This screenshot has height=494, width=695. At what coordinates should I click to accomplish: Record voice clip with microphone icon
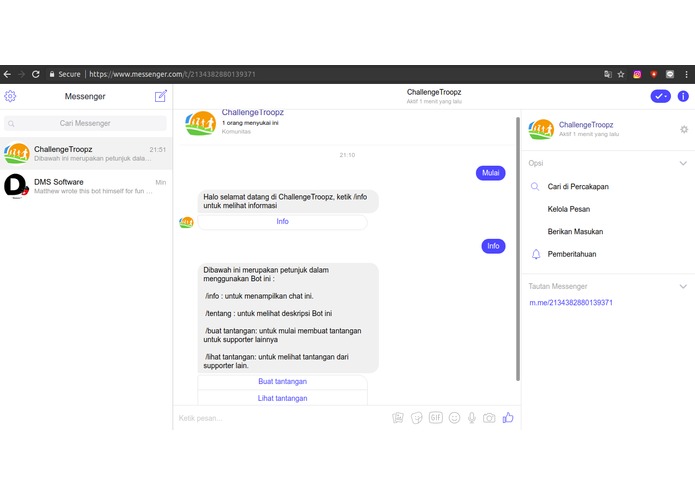(472, 418)
